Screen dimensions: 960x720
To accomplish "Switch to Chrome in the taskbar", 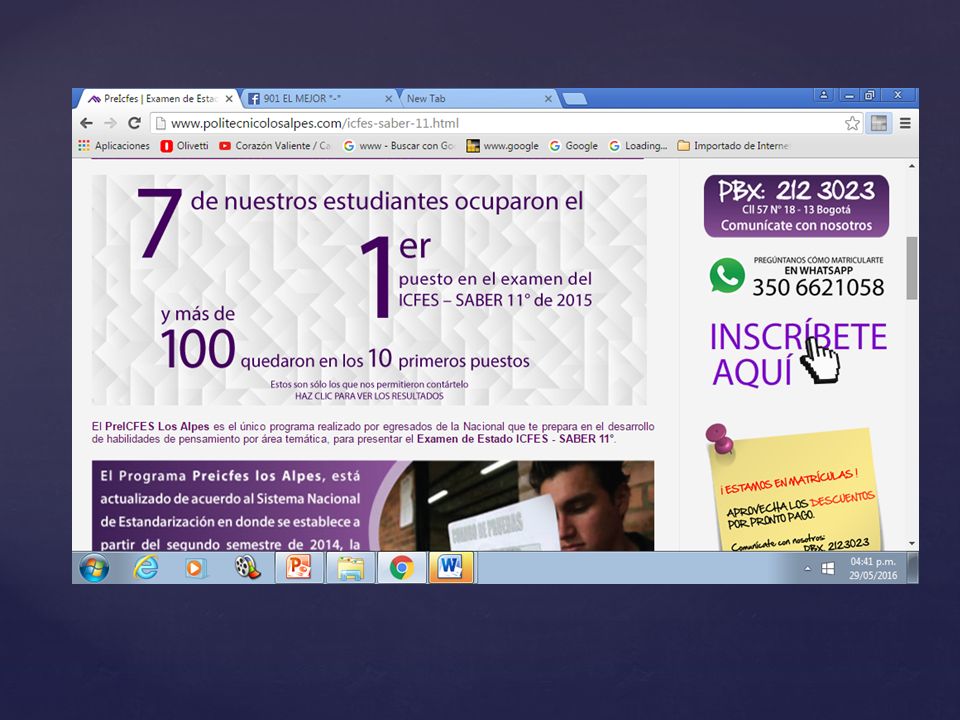I will pos(402,568).
